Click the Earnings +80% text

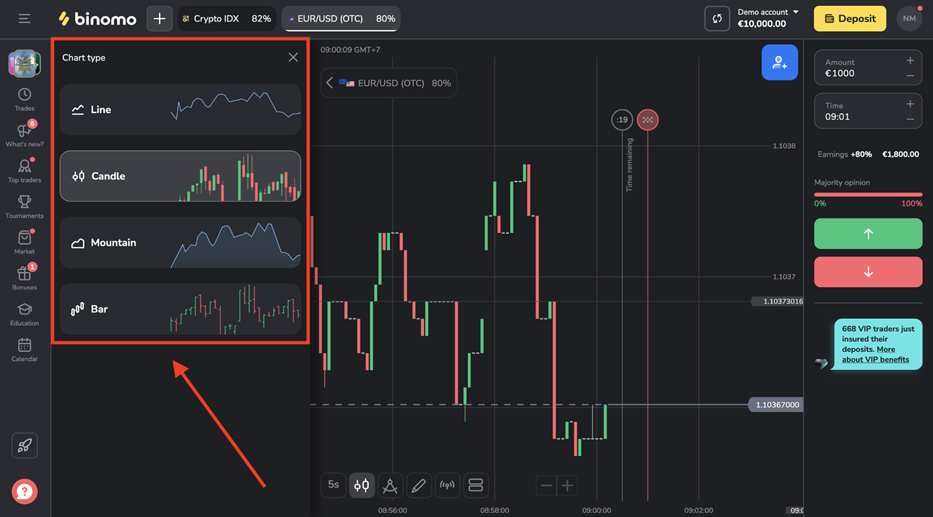coord(844,154)
